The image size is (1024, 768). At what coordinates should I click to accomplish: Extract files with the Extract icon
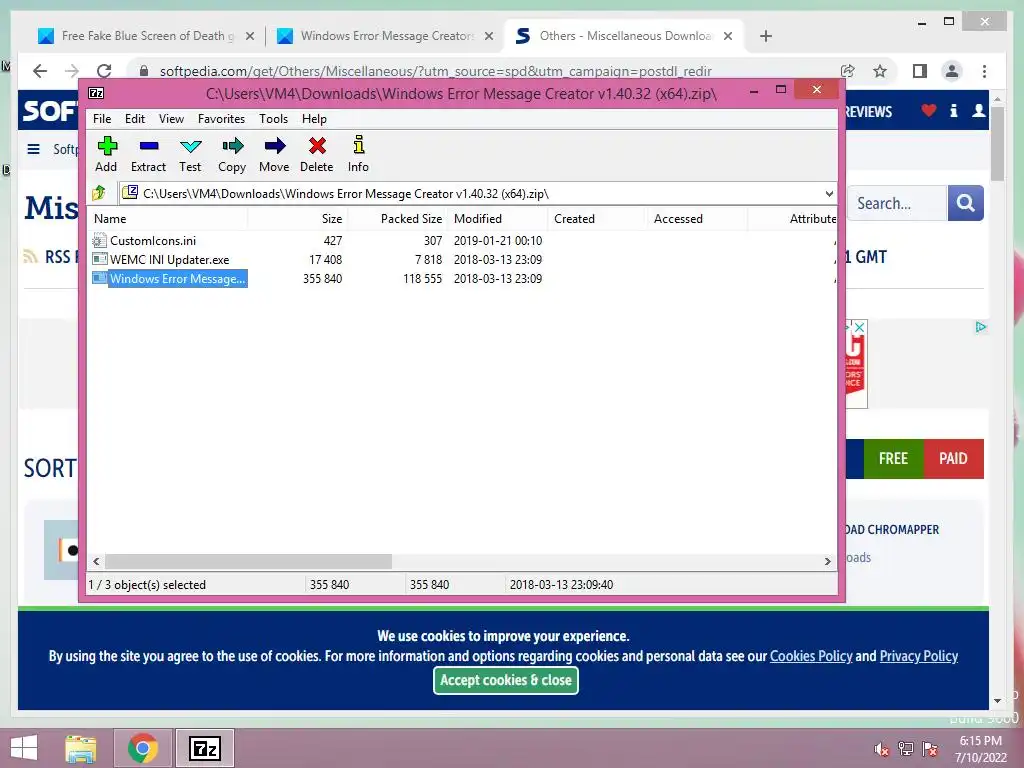pyautogui.click(x=148, y=146)
